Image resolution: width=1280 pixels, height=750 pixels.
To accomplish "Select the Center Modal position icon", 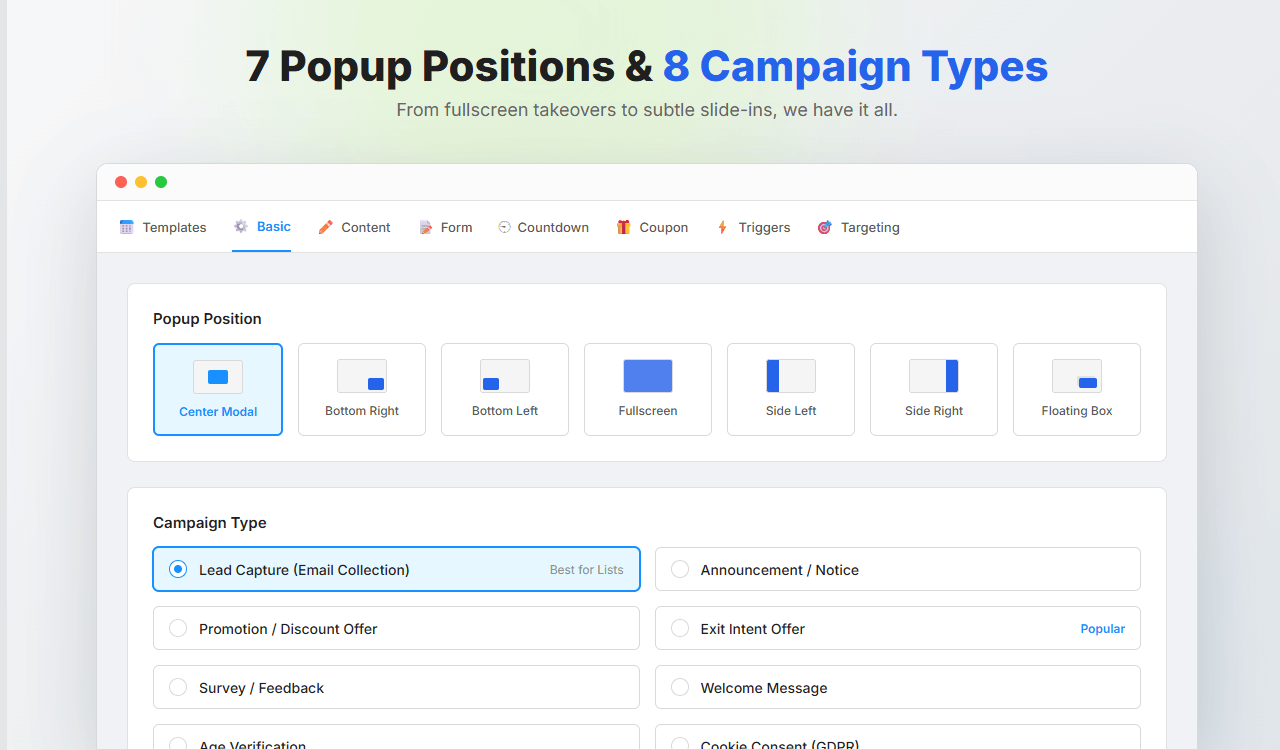I will coord(218,377).
